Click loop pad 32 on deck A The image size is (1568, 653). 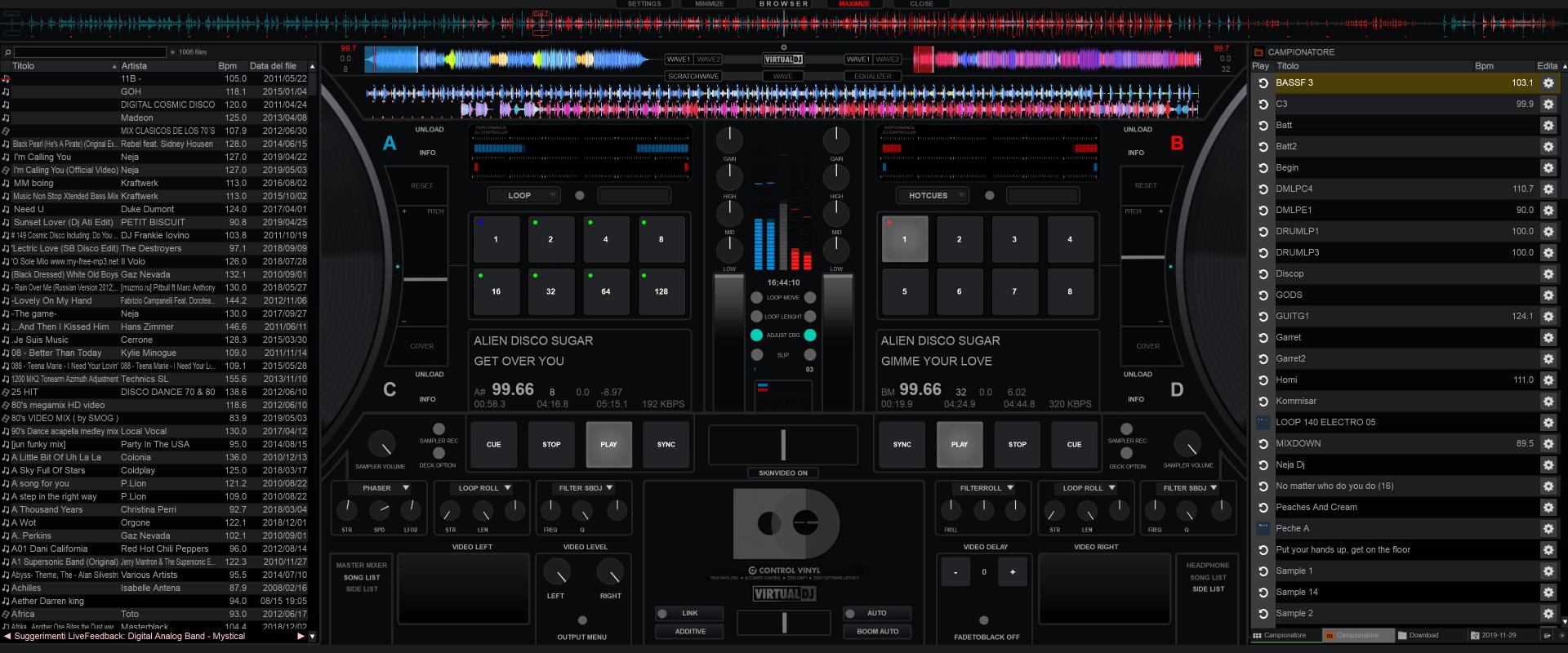coord(550,291)
